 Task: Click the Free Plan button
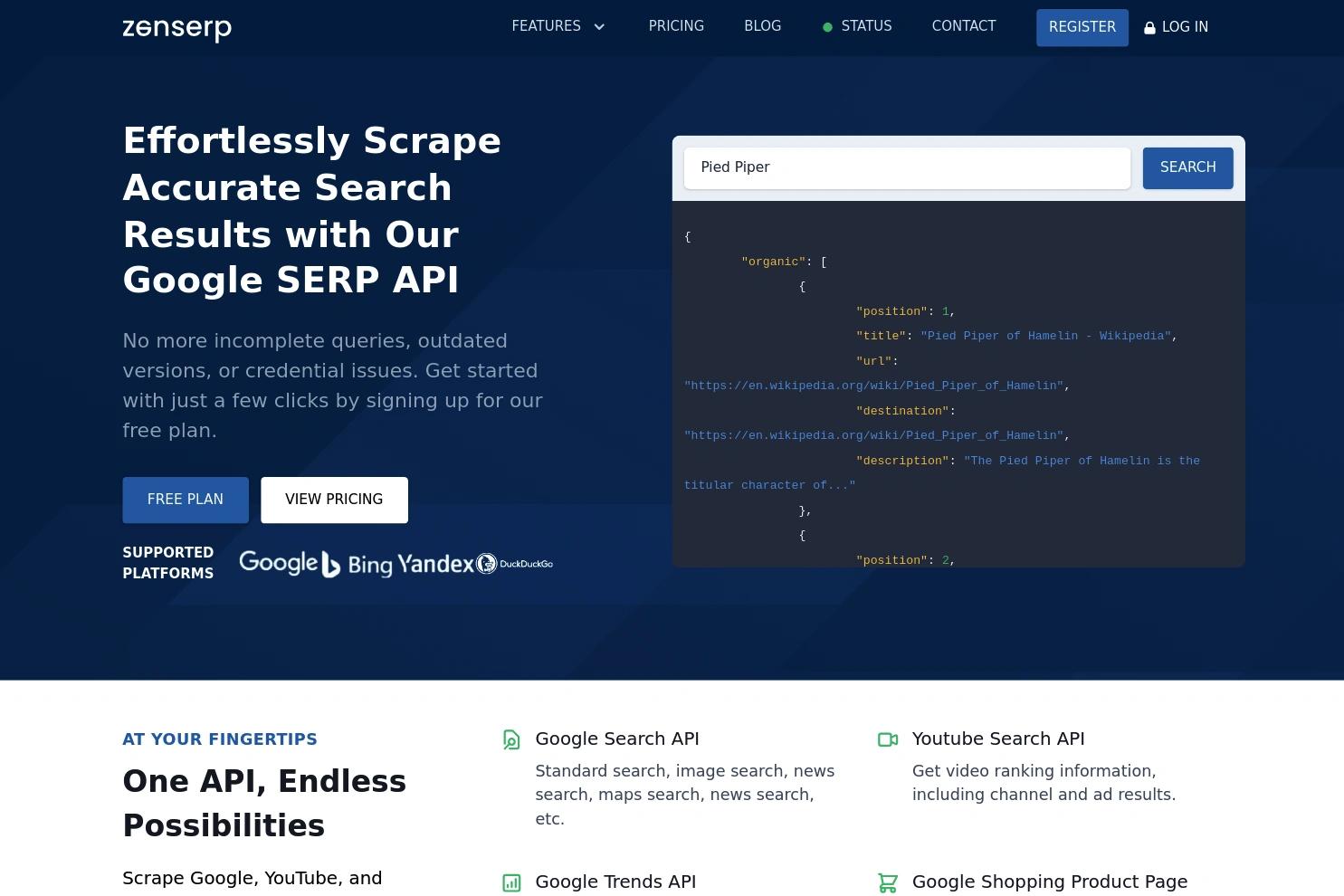click(x=186, y=500)
